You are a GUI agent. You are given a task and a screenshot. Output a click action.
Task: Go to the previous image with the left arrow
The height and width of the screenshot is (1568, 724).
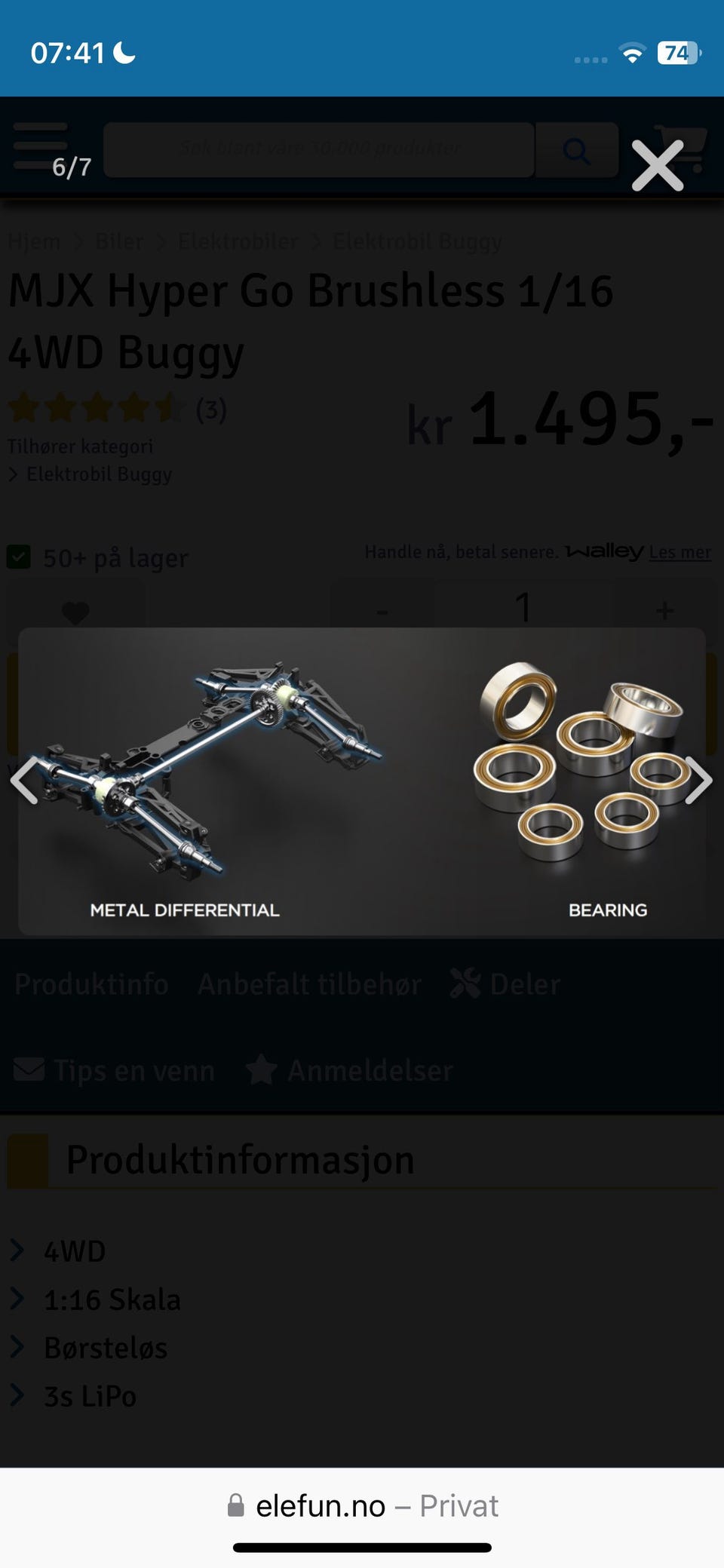pyautogui.click(x=24, y=781)
